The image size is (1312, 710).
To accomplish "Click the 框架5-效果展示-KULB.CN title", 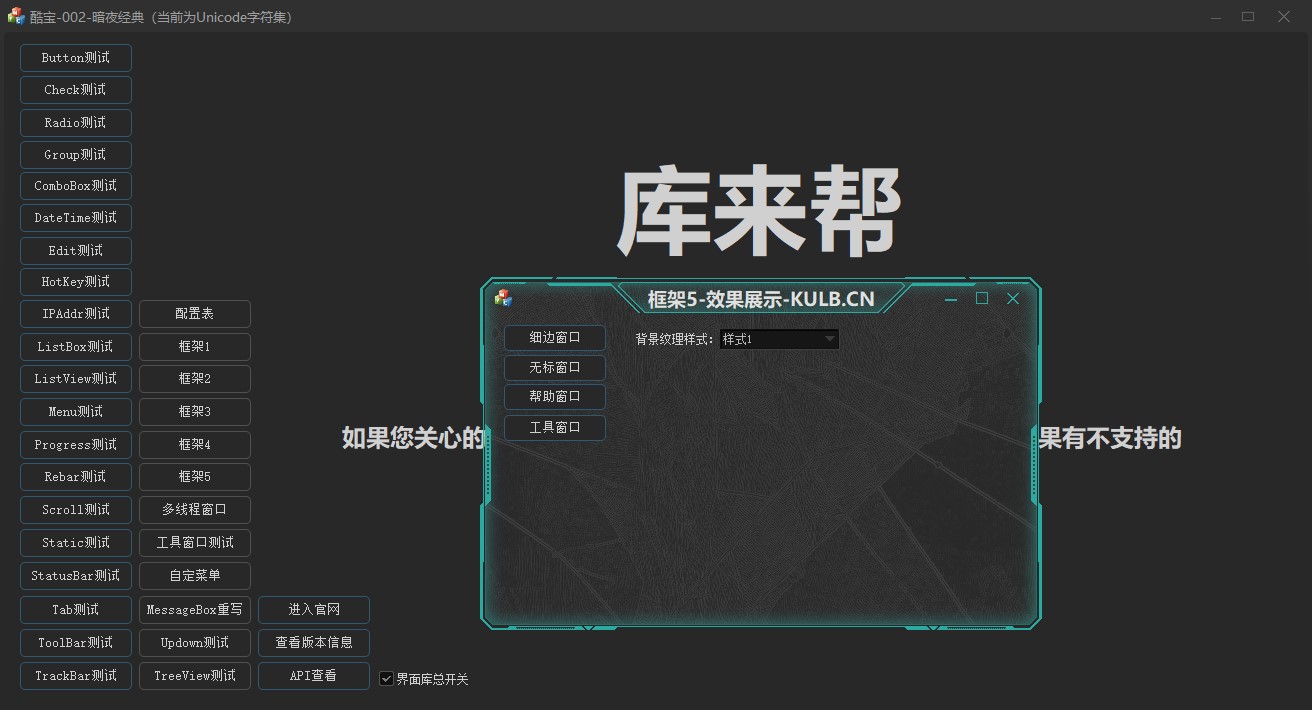I will coord(761,298).
